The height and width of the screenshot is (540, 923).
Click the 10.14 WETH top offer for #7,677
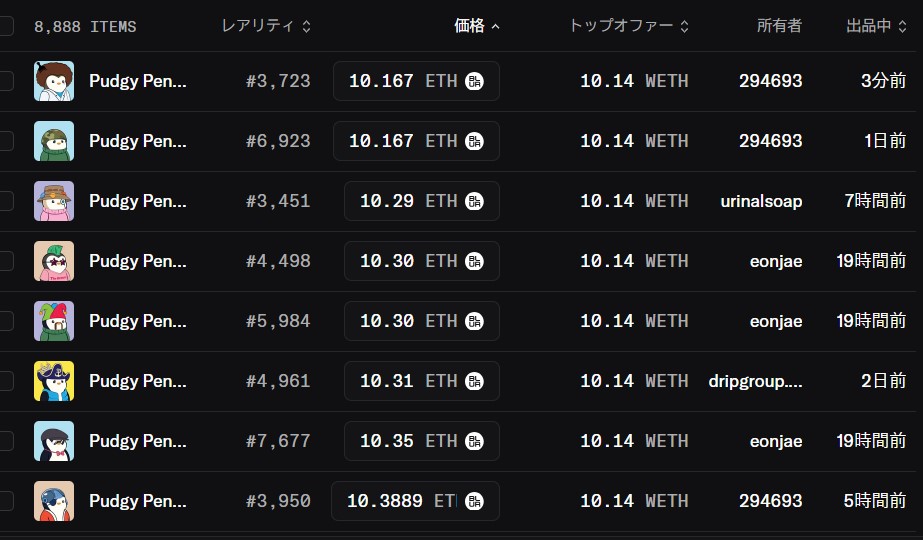634,441
